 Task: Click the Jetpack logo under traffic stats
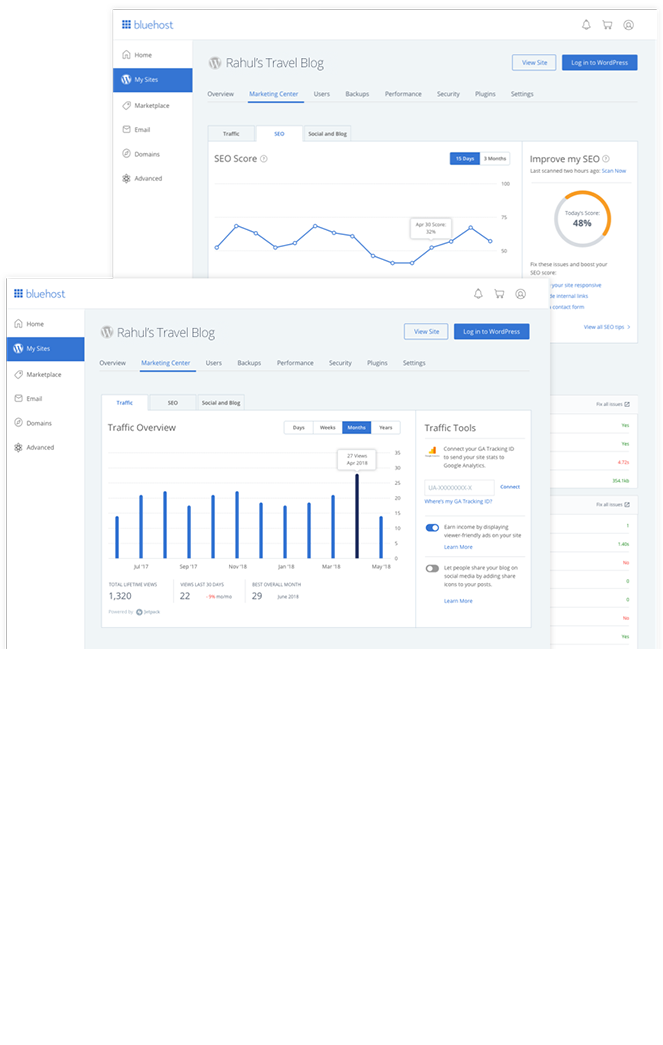coord(148,612)
